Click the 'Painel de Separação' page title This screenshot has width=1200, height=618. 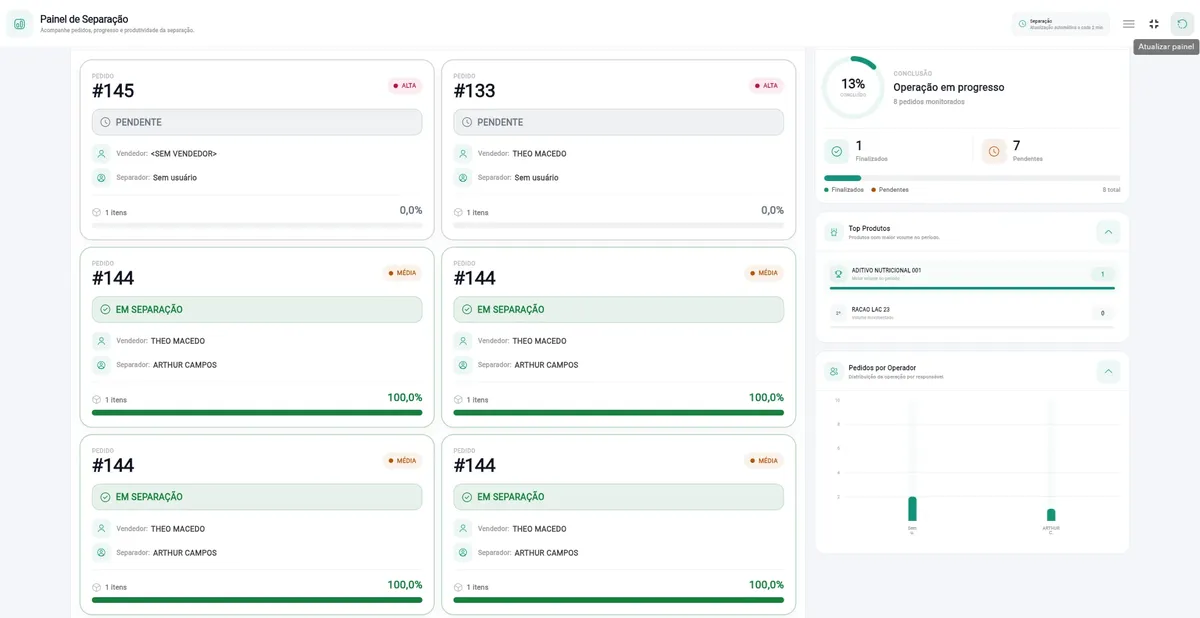84,19
